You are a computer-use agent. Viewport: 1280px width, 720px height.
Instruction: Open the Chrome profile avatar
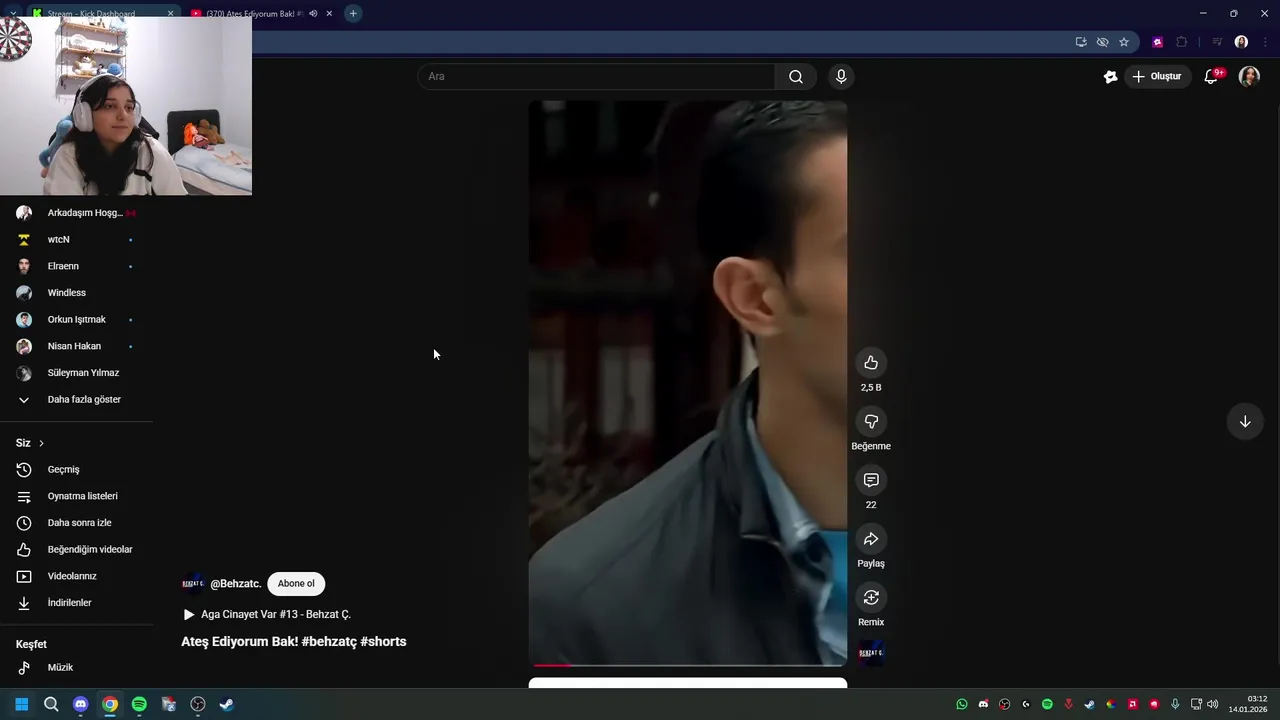pyautogui.click(x=1241, y=42)
